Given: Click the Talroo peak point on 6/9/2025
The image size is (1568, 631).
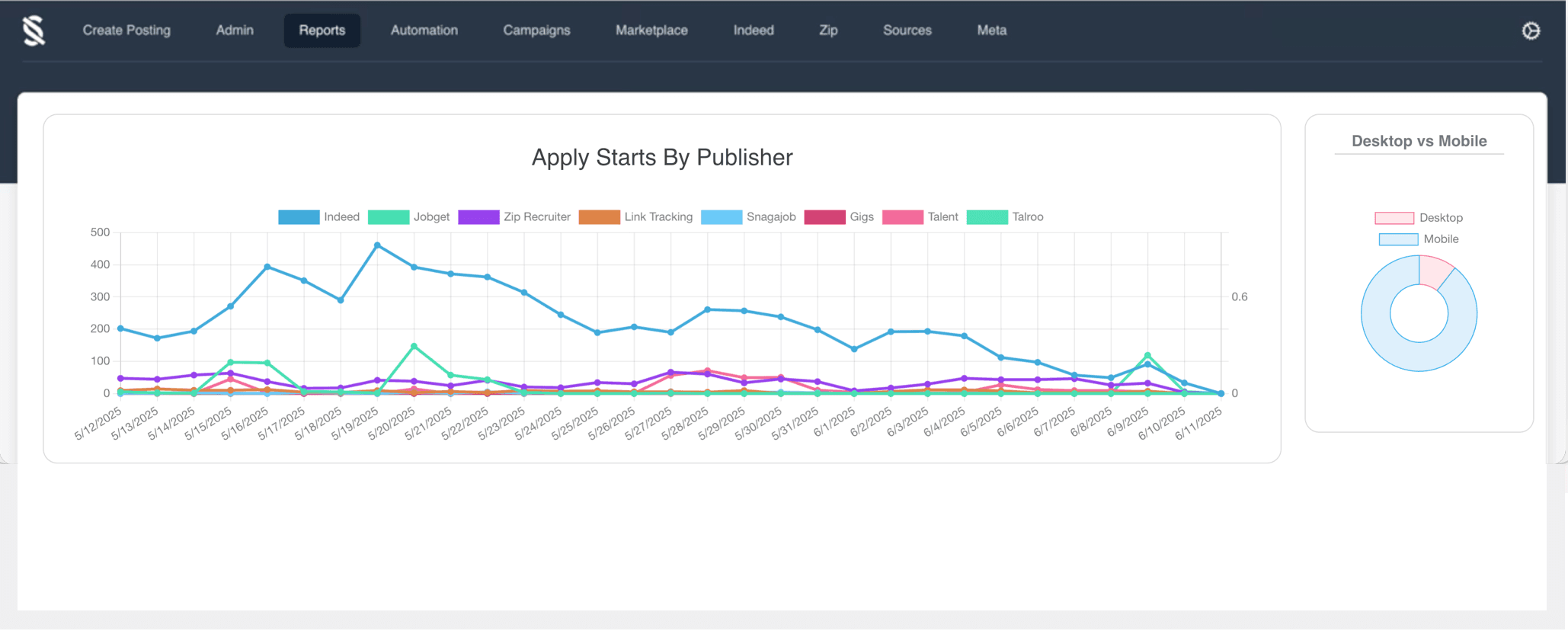Looking at the screenshot, I should pyautogui.click(x=1147, y=355).
